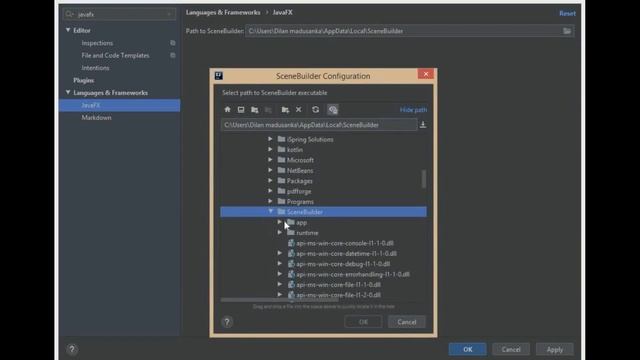
Task: Open File and Code Templates settings
Action: pos(115,55)
